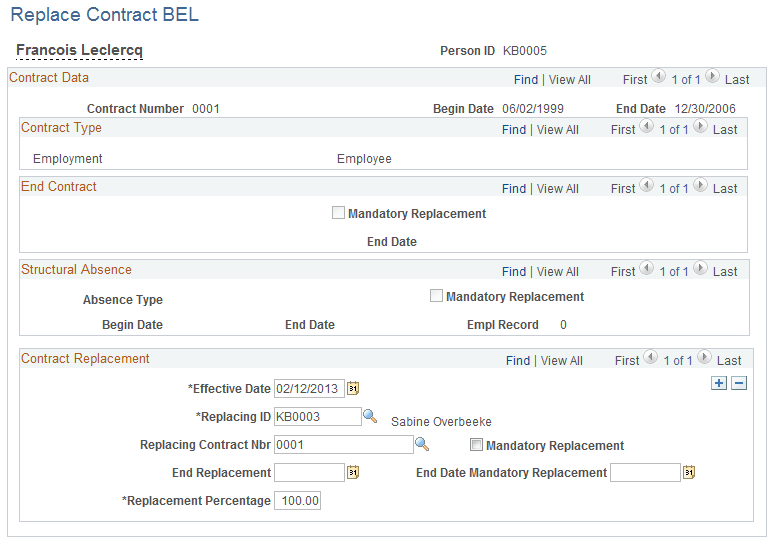The height and width of the screenshot is (542, 772).
Task: Show previous row arrow in End Contract
Action: [x=646, y=186]
